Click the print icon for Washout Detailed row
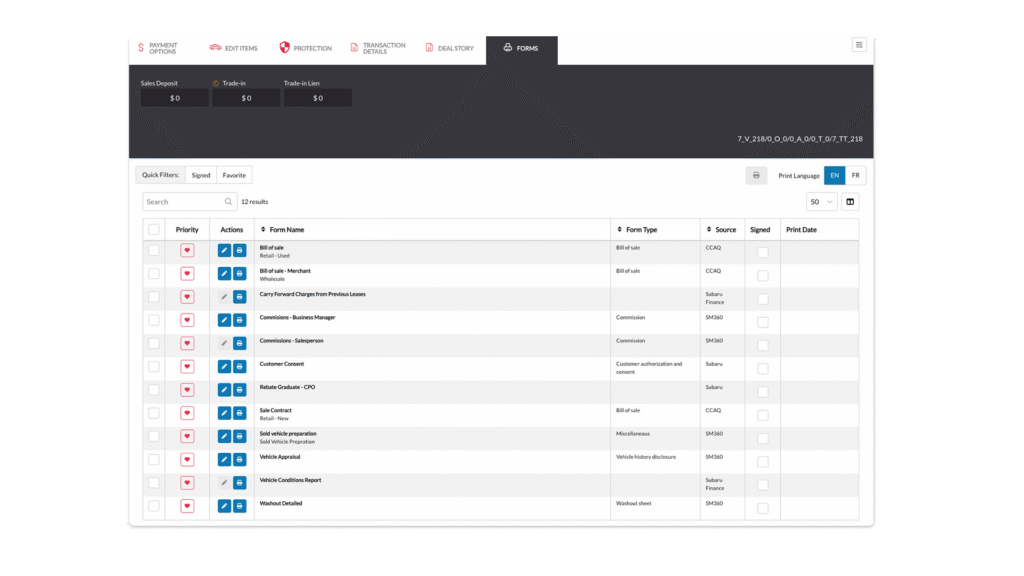Screen dimensions: 1024x576 (x=240, y=506)
